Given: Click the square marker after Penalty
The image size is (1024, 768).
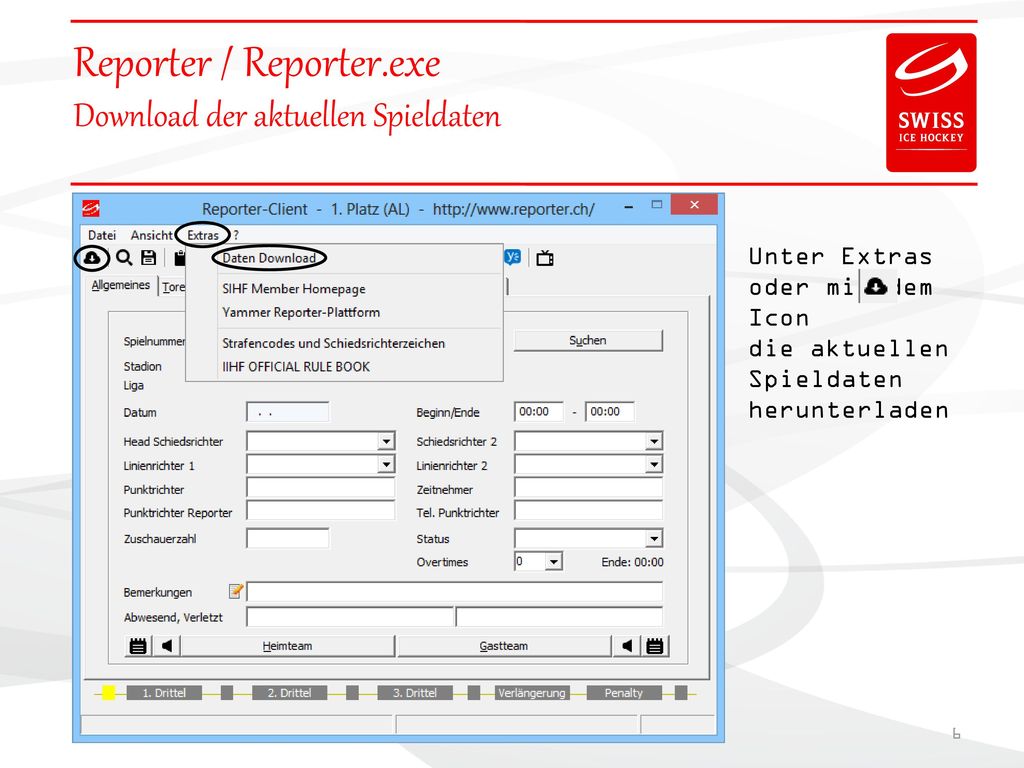Looking at the screenshot, I should (681, 693).
